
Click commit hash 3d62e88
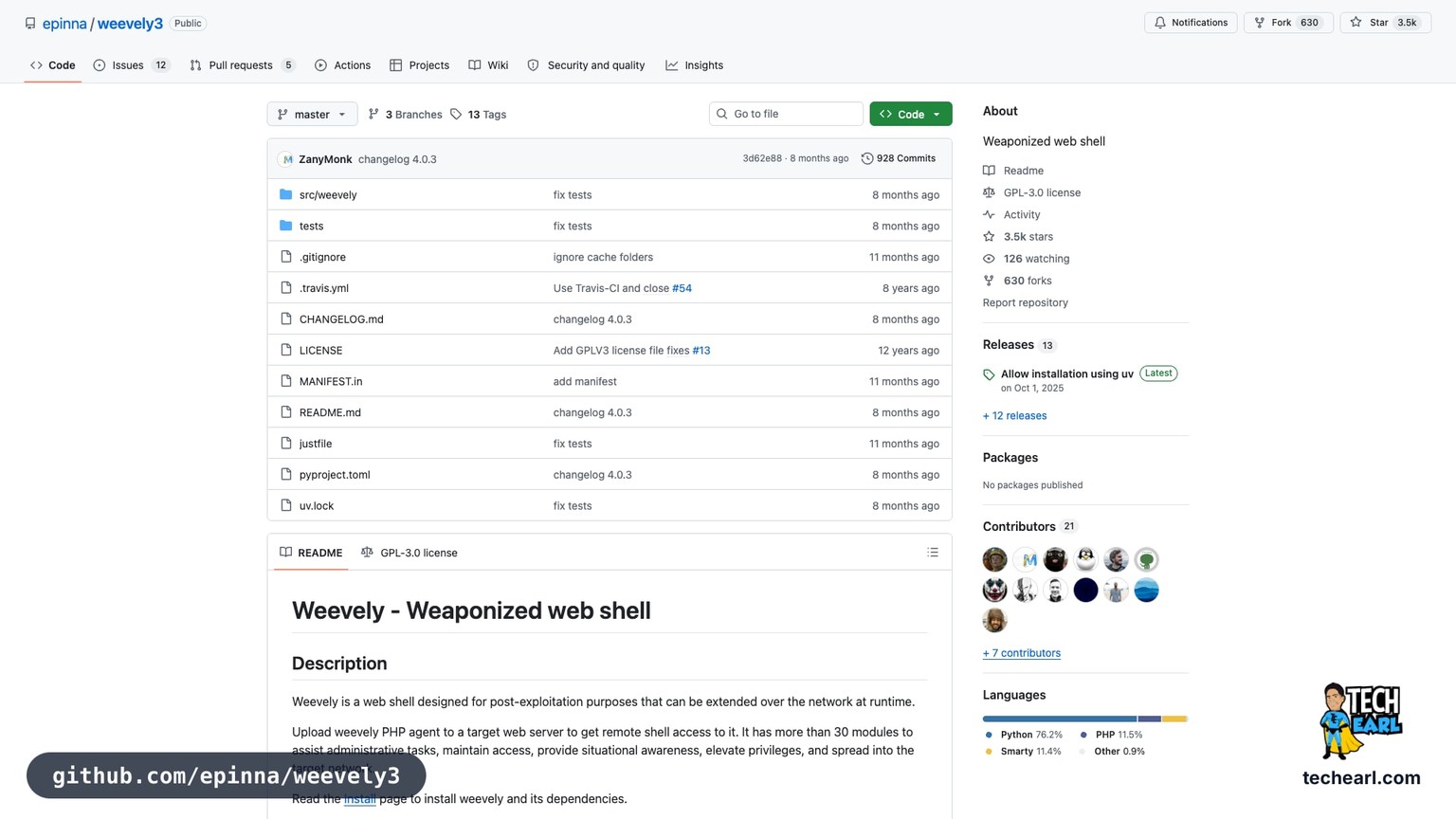tap(762, 158)
